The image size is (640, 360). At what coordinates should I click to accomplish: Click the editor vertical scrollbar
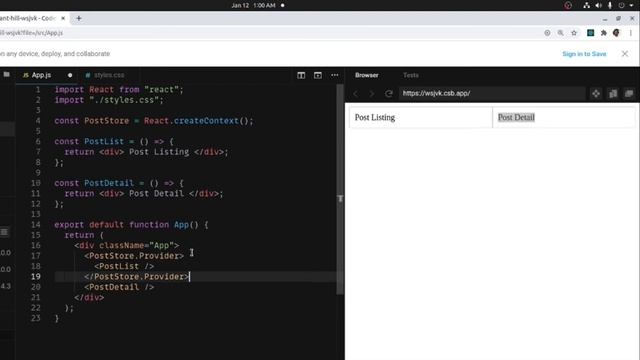(340, 190)
